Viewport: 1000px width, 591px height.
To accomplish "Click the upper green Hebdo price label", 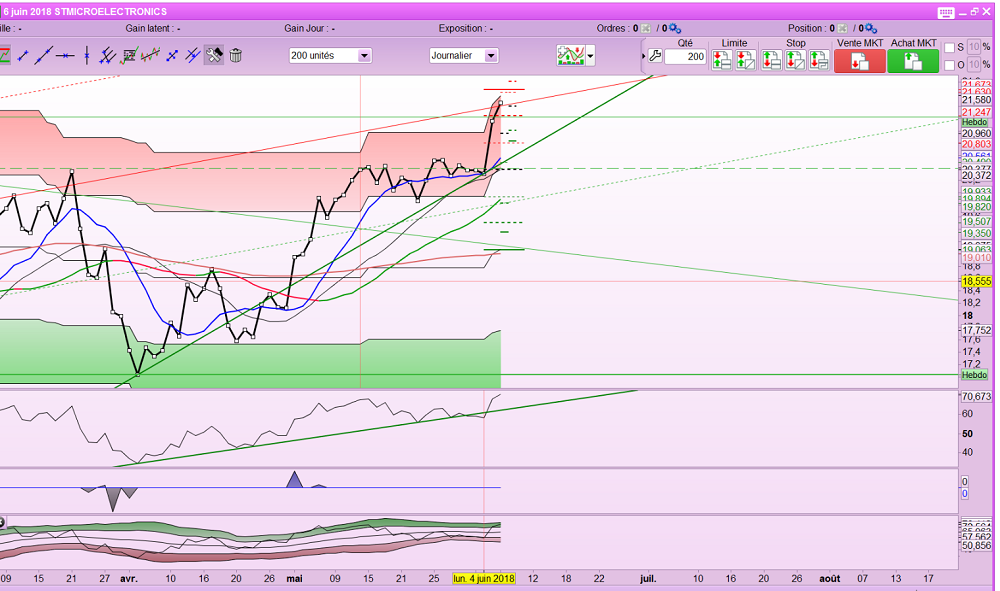I will coord(974,122).
